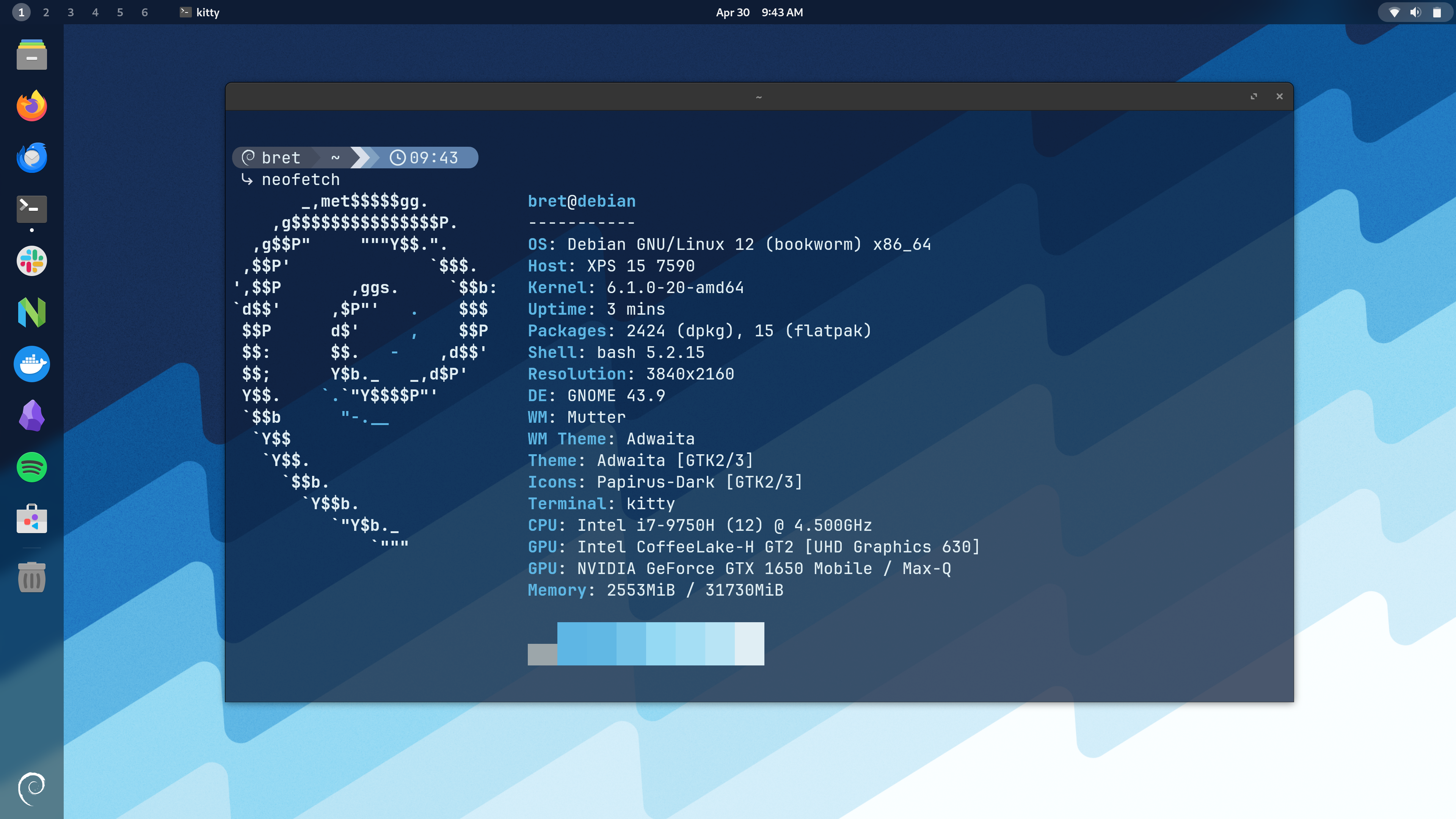This screenshot has width=1456, height=819.
Task: Click the clock icon in the shell prompt
Action: tap(397, 158)
